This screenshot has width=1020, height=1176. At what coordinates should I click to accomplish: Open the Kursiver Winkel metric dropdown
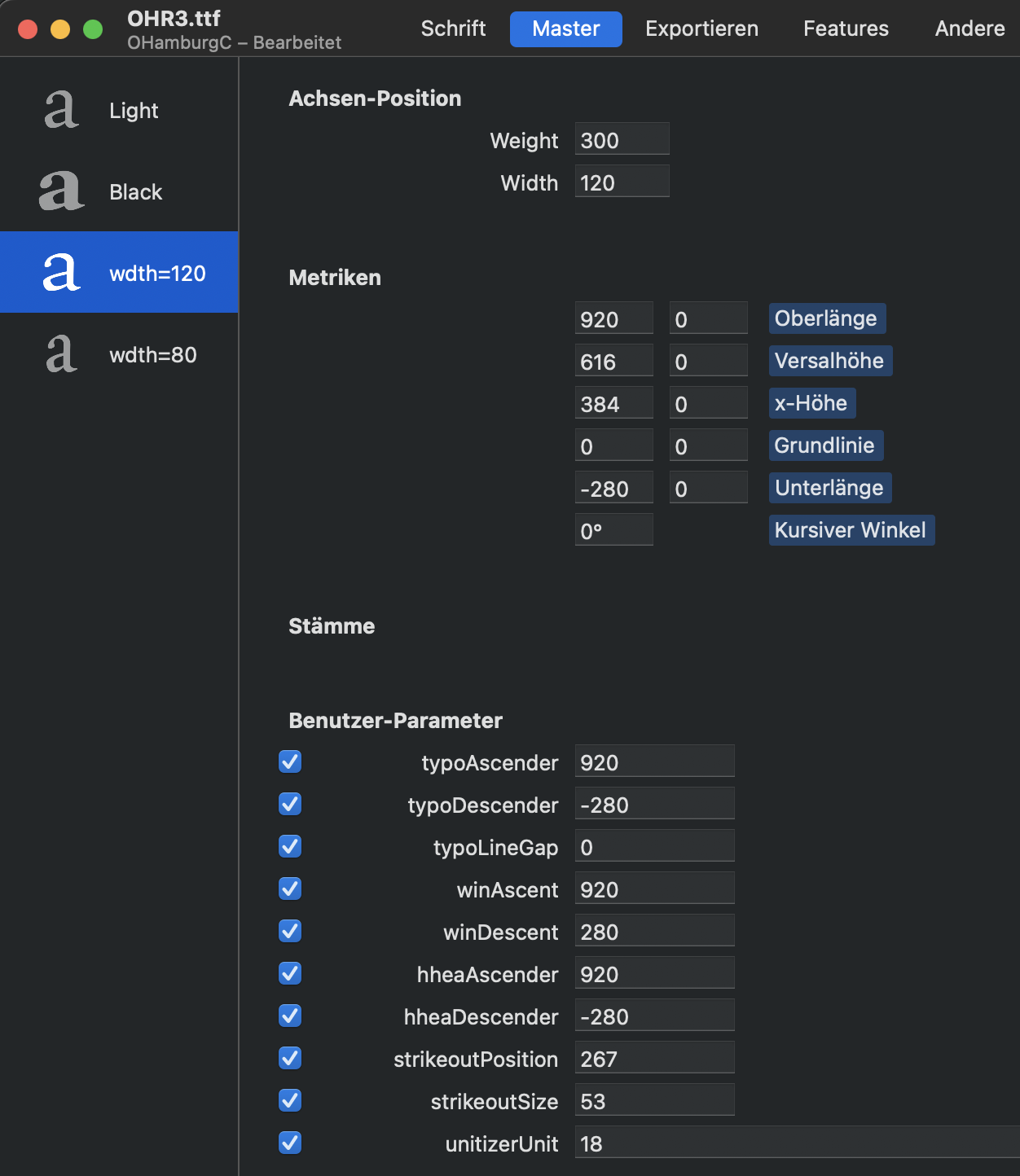[851, 530]
